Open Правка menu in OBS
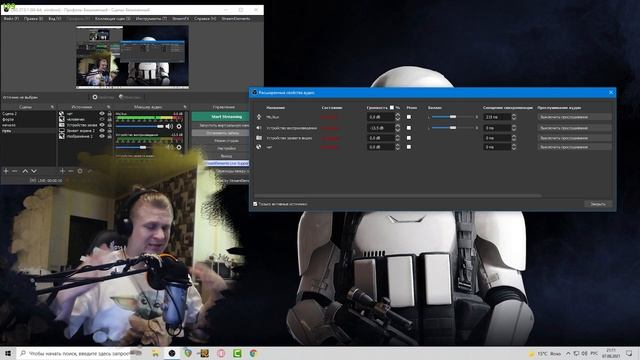 pyautogui.click(x=33, y=19)
